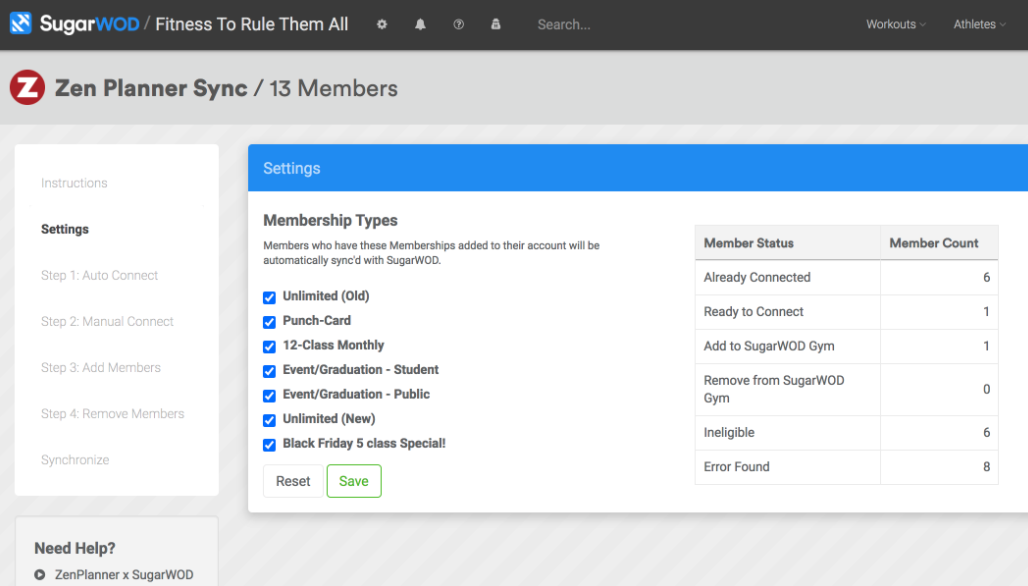
Task: Select the Add to SugarWOD Gym row
Action: [846, 346]
